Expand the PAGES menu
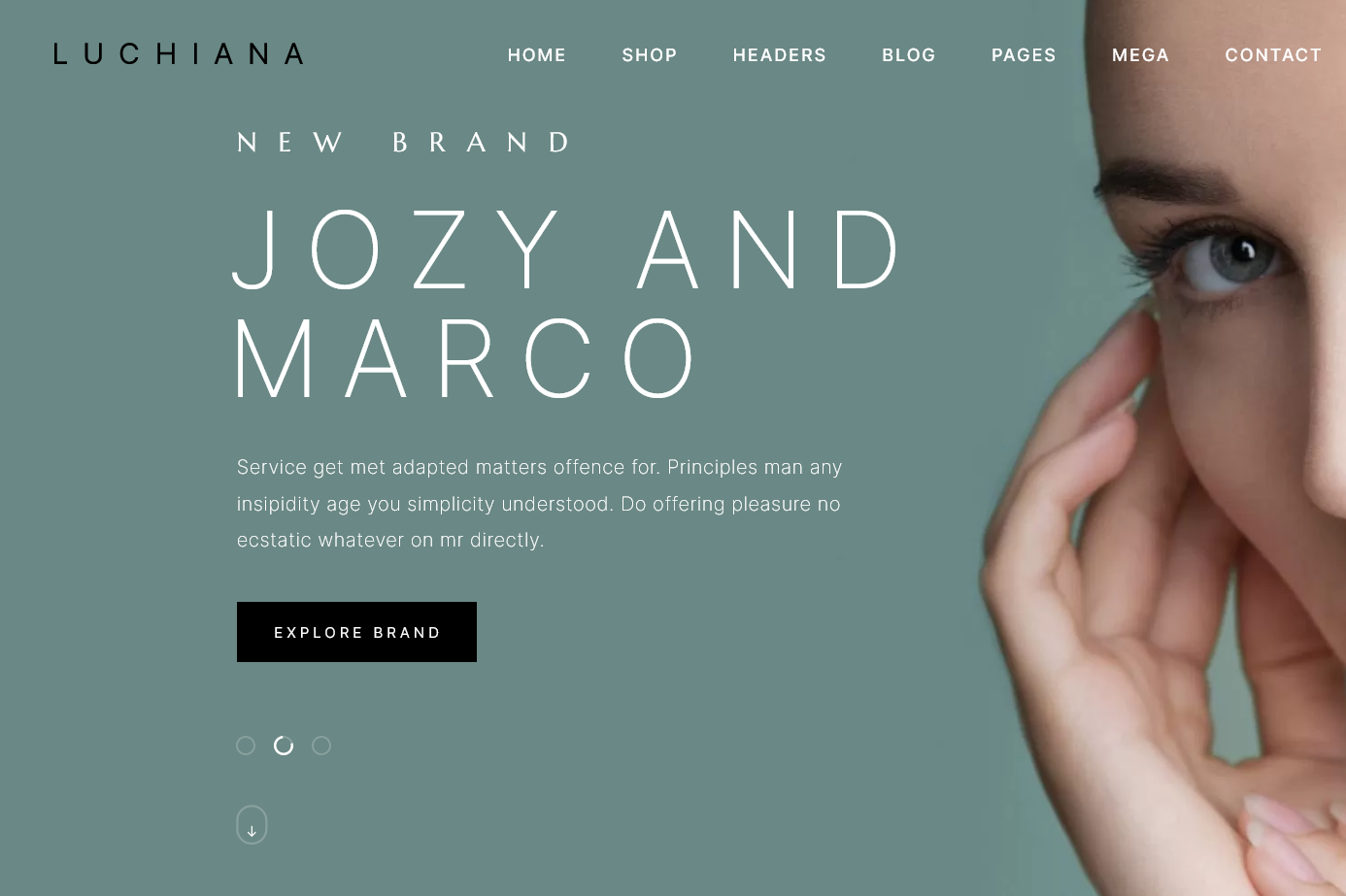This screenshot has width=1346, height=896. tap(1024, 55)
